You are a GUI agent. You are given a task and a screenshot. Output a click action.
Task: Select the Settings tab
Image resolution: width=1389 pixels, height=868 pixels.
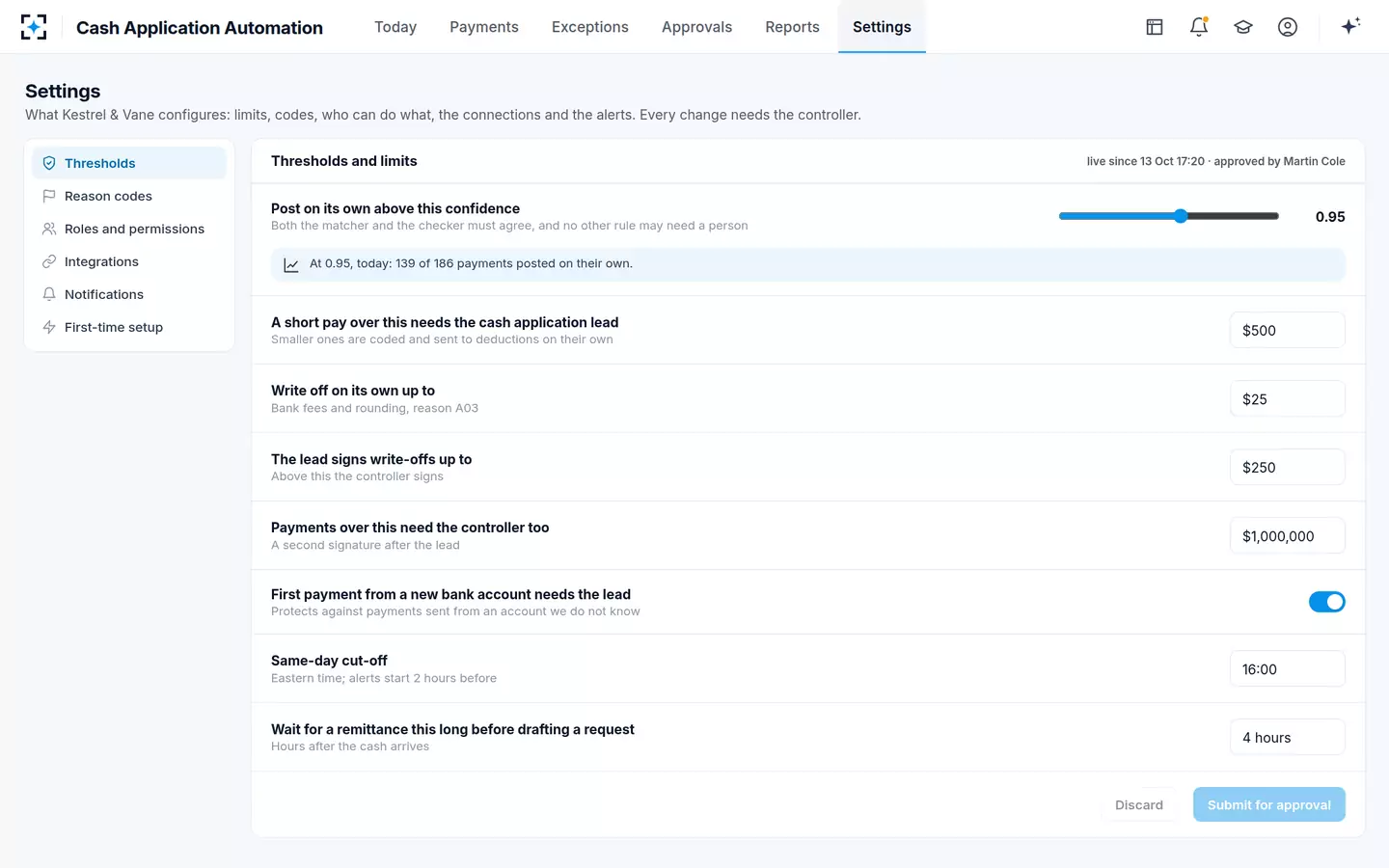(x=882, y=27)
